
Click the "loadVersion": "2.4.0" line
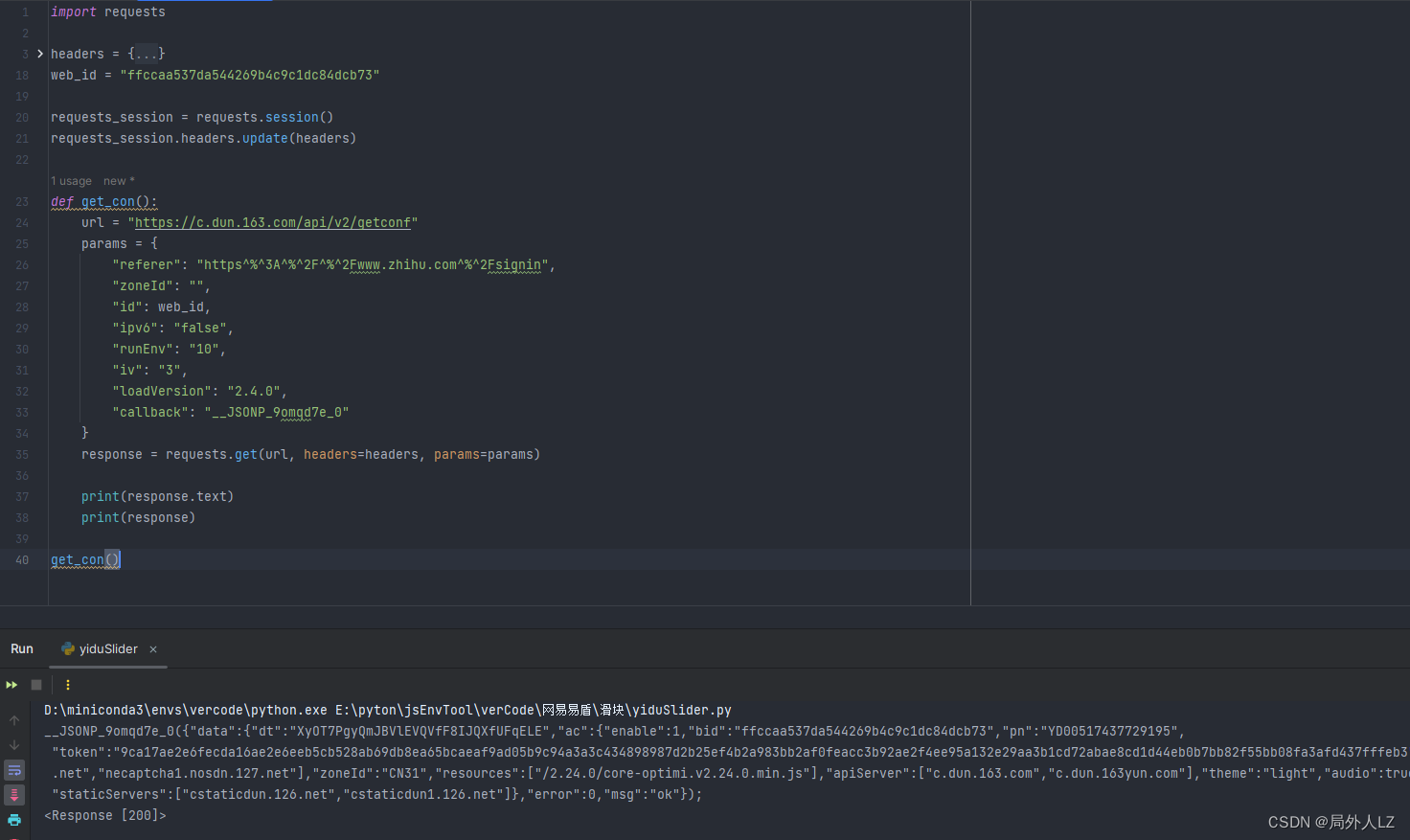click(x=200, y=392)
